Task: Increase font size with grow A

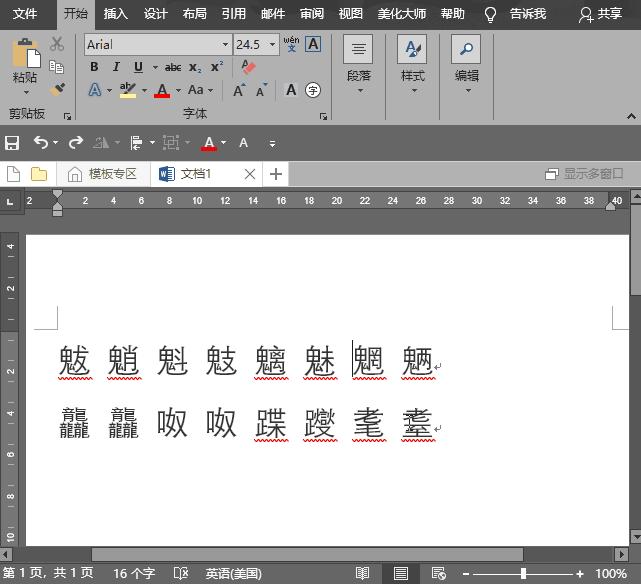Action: click(x=239, y=90)
